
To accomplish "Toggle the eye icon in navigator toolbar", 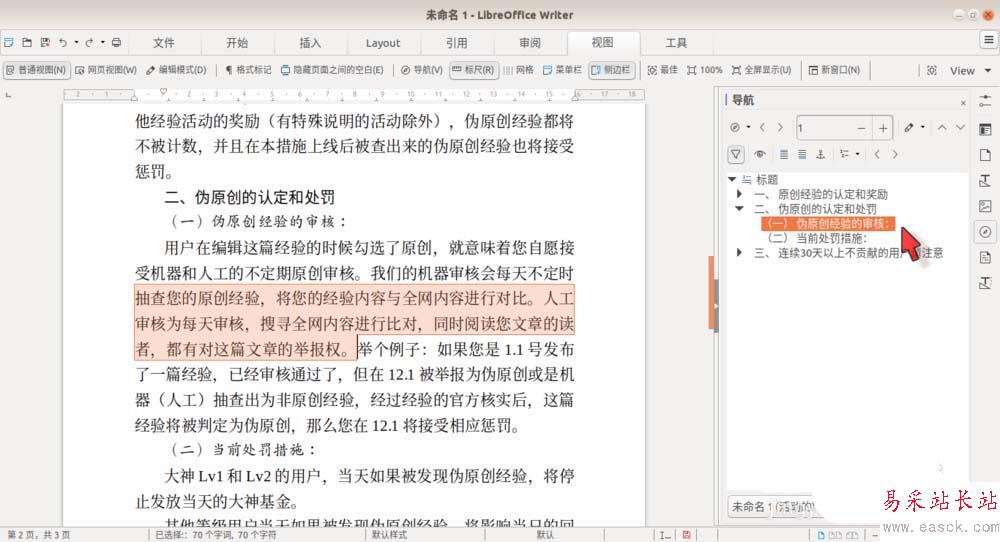I will coord(760,154).
